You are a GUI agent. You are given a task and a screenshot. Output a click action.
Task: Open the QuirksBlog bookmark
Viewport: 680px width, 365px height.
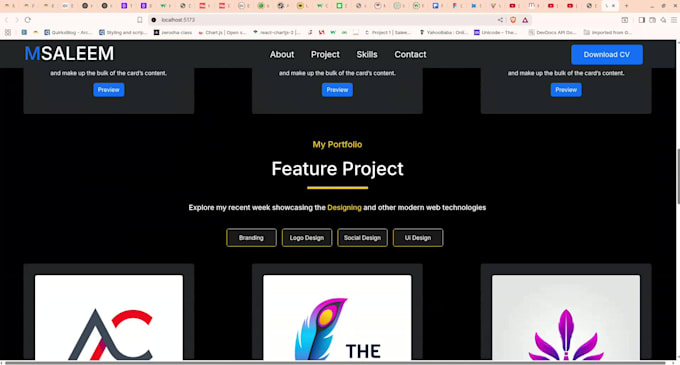[x=68, y=33]
